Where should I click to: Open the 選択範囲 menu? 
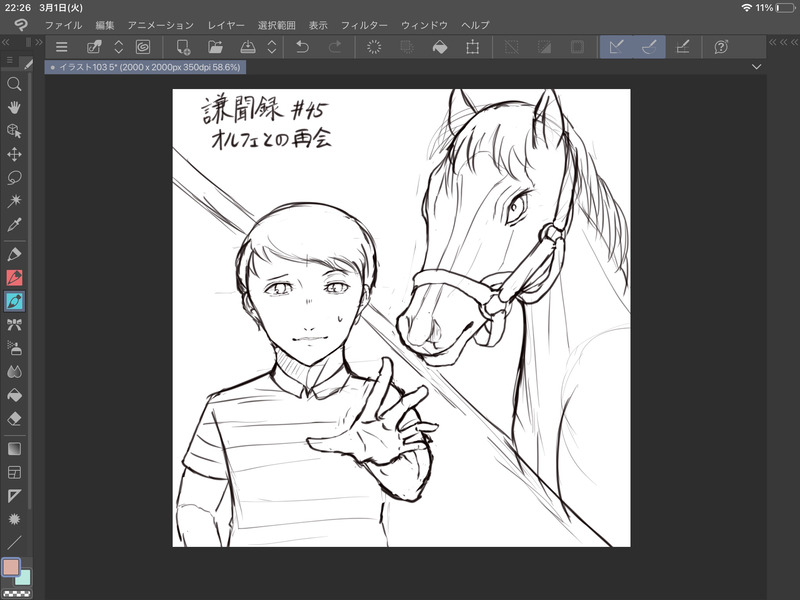[x=277, y=25]
